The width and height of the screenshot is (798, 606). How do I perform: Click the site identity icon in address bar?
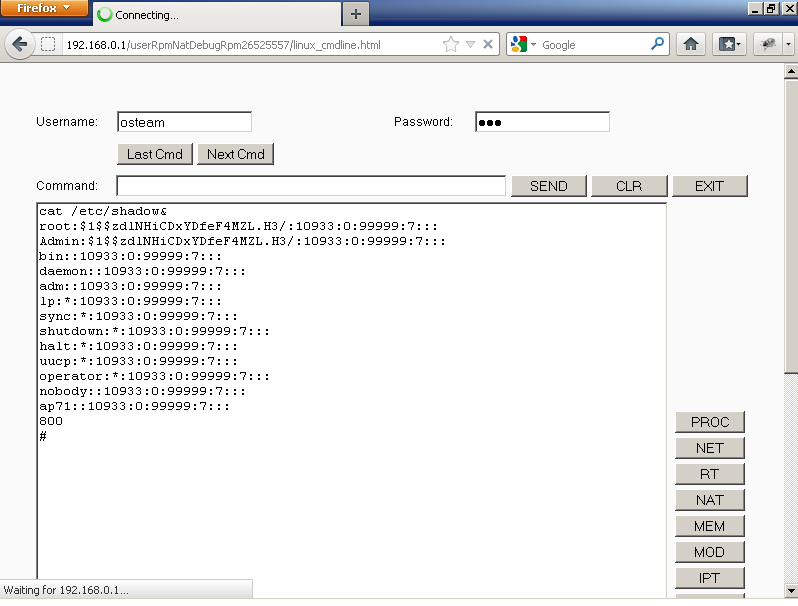[48, 45]
